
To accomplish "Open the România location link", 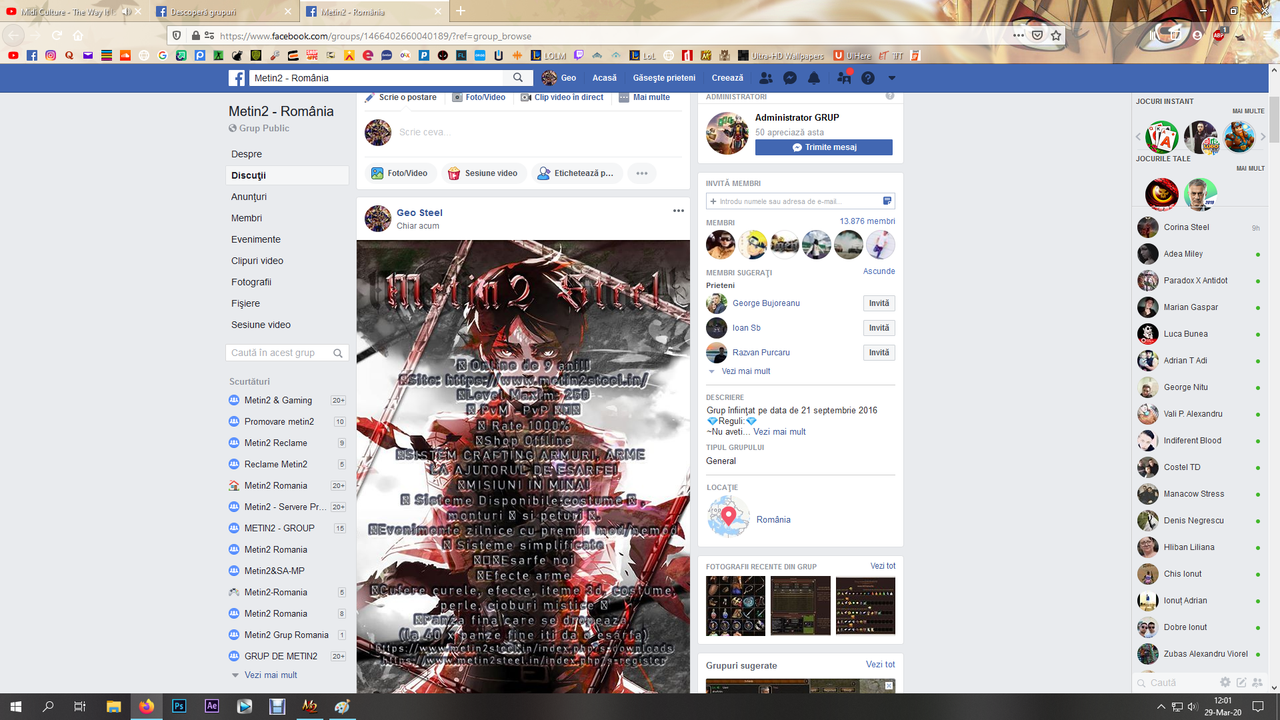I will coord(773,519).
